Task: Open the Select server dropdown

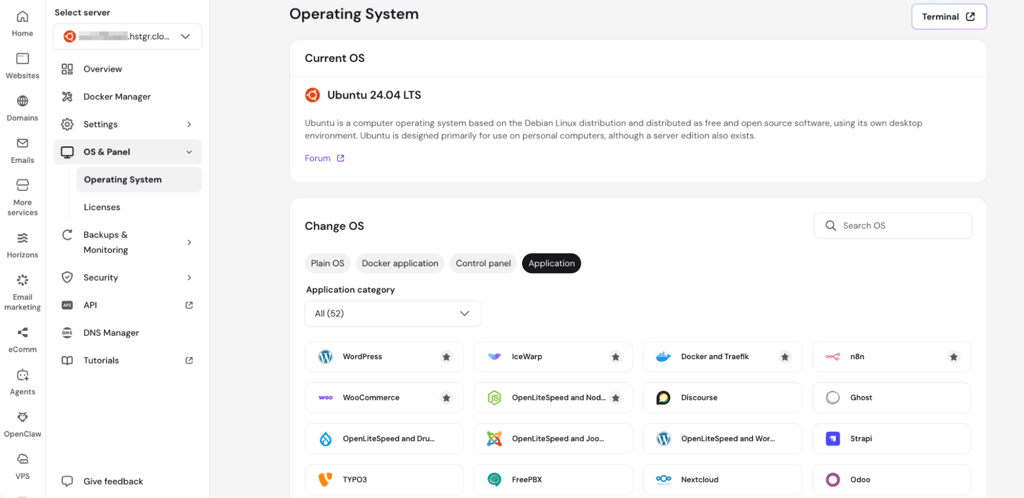Action: pos(127,37)
